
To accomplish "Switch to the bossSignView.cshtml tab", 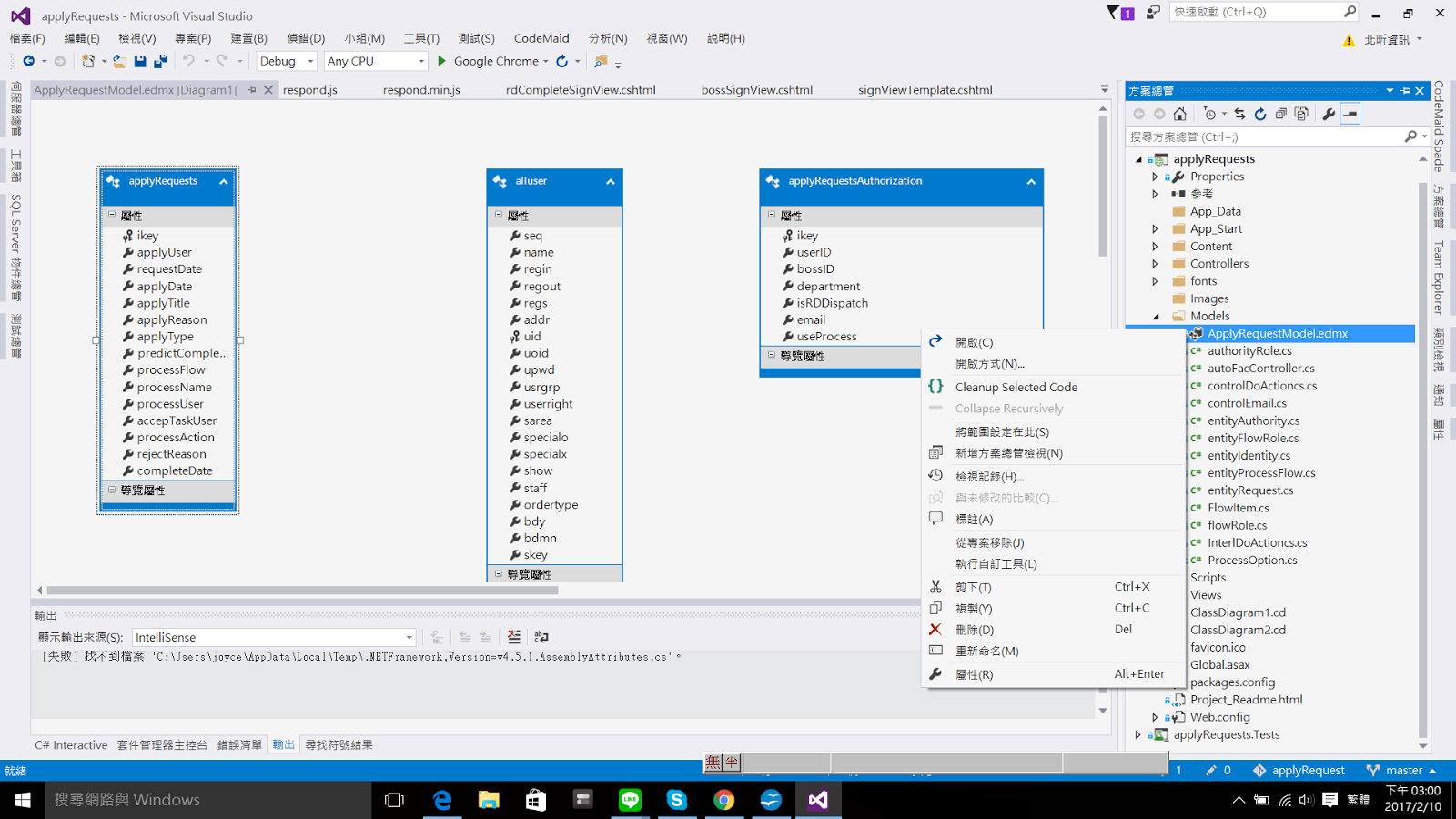I will 755,89.
